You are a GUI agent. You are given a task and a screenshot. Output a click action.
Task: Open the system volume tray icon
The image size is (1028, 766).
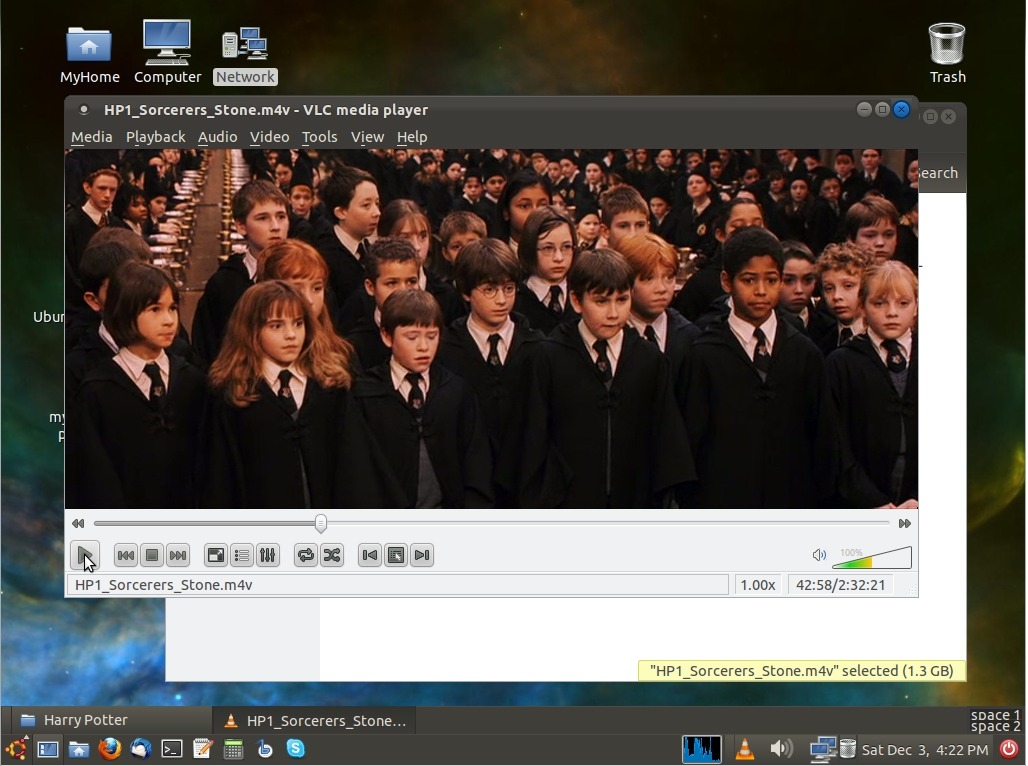tap(781, 749)
